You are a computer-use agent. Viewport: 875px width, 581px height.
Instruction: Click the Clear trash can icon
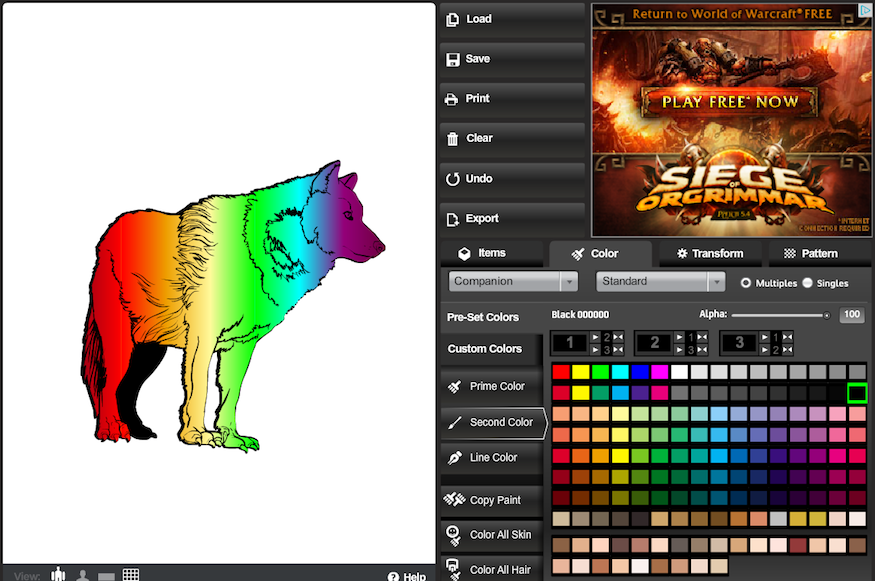coord(453,139)
